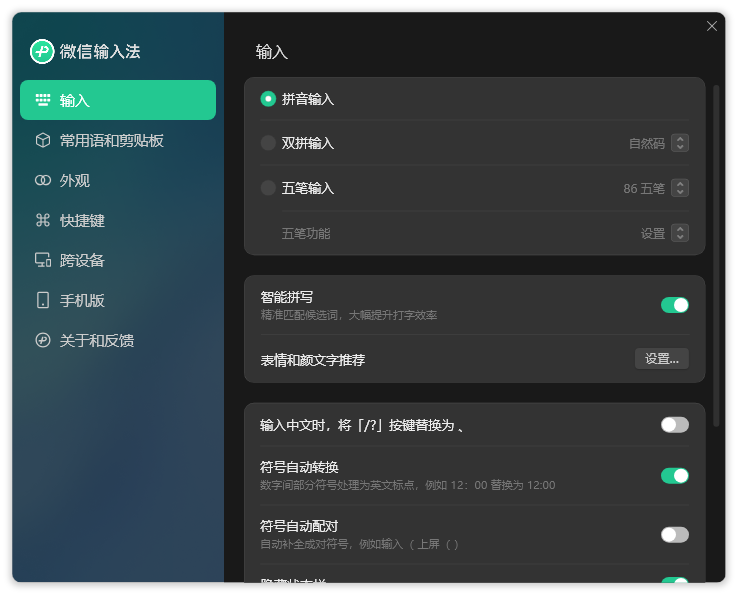Image resolution: width=738 pixels, height=595 pixels.
Task: Click the 关于和反馈 icon
Action: tap(43, 340)
